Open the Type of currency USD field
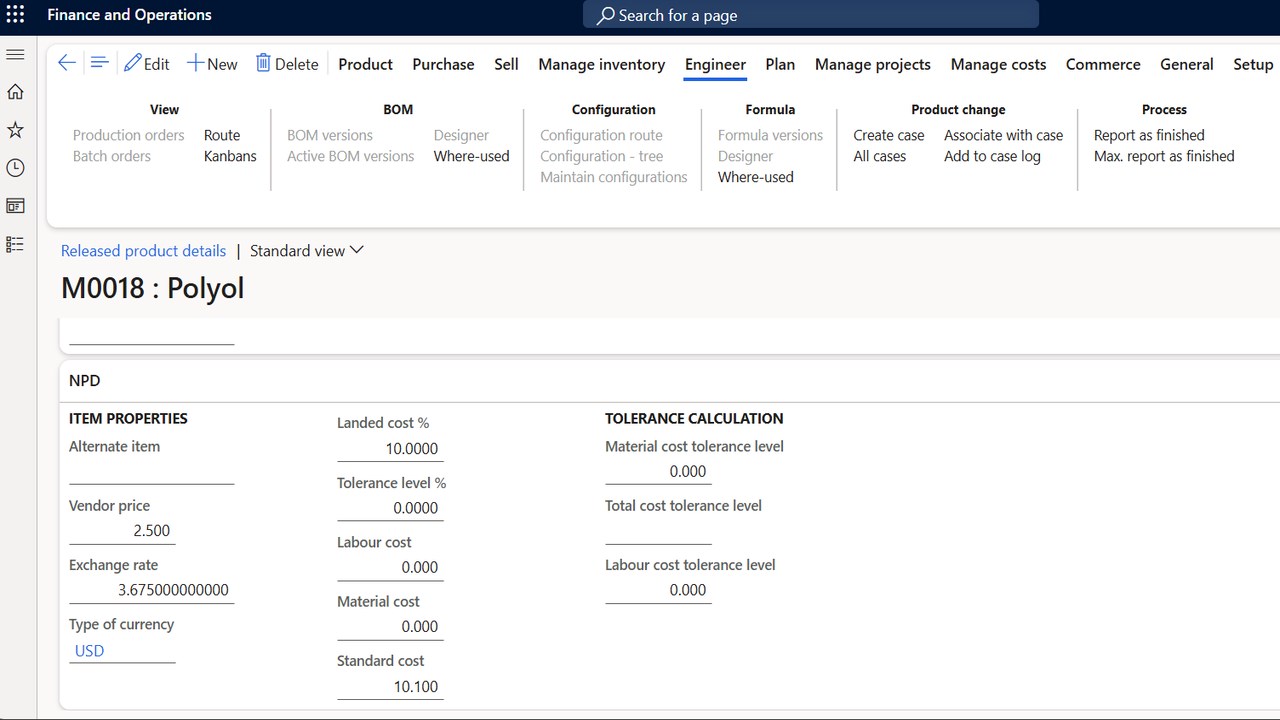The width and height of the screenshot is (1280, 720). [x=122, y=650]
